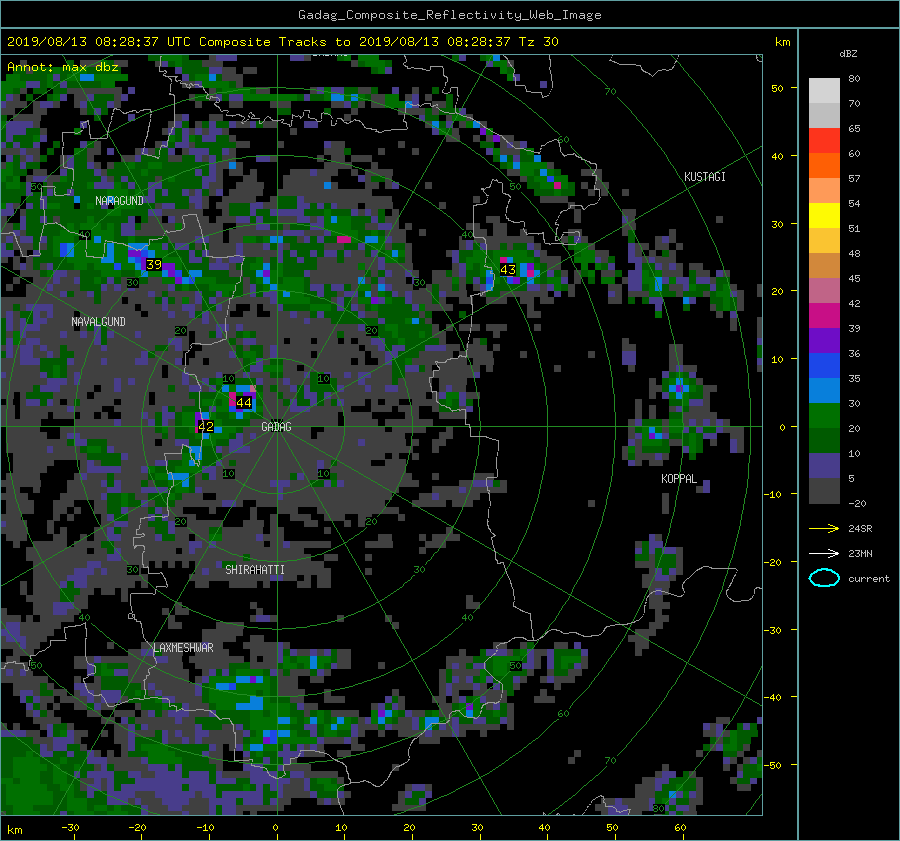Viewport: 900px width, 841px height.
Task: Click the SHIRAHATTI town label
Action: [x=255, y=570]
